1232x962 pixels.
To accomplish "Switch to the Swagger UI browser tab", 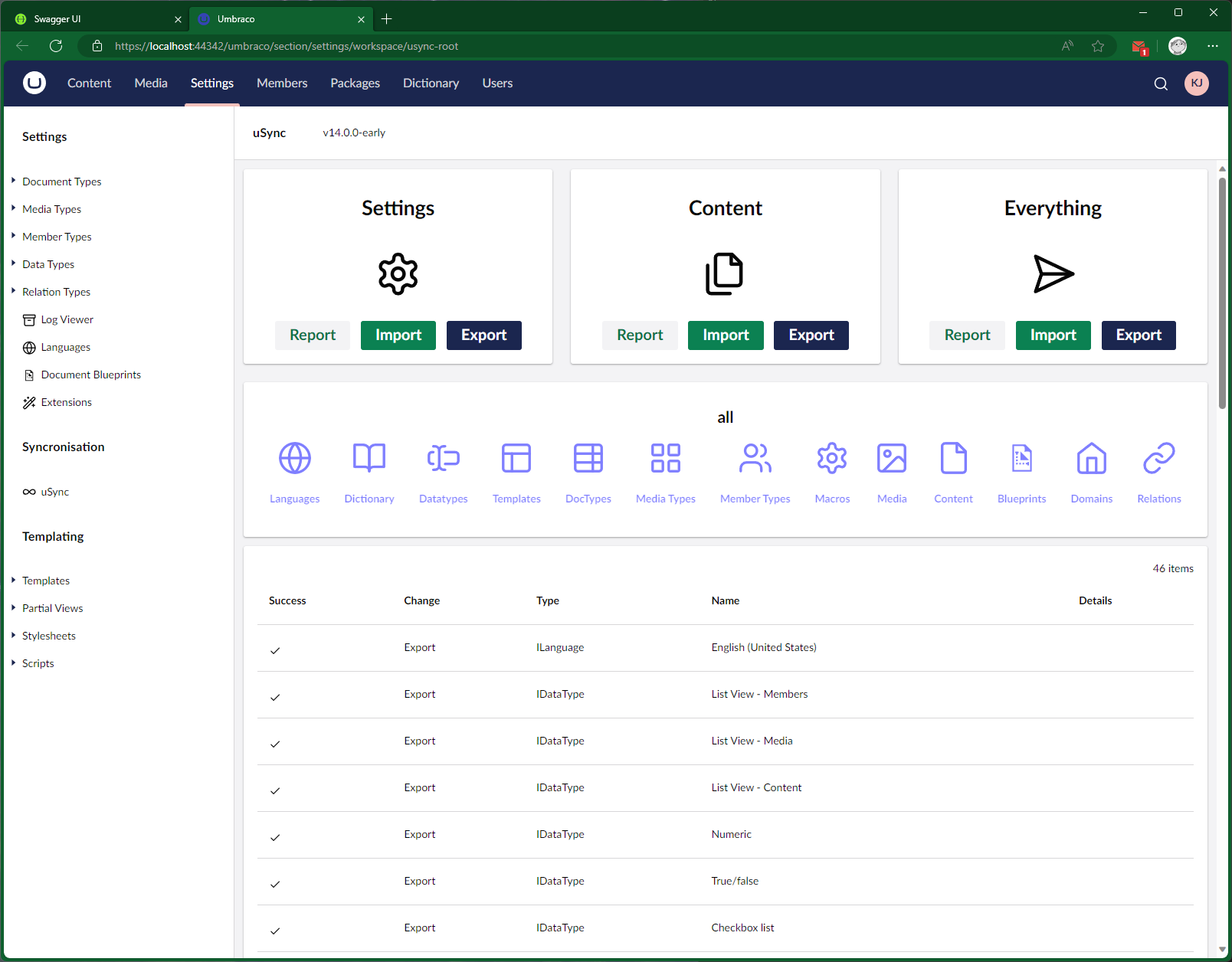I will pyautogui.click(x=96, y=19).
